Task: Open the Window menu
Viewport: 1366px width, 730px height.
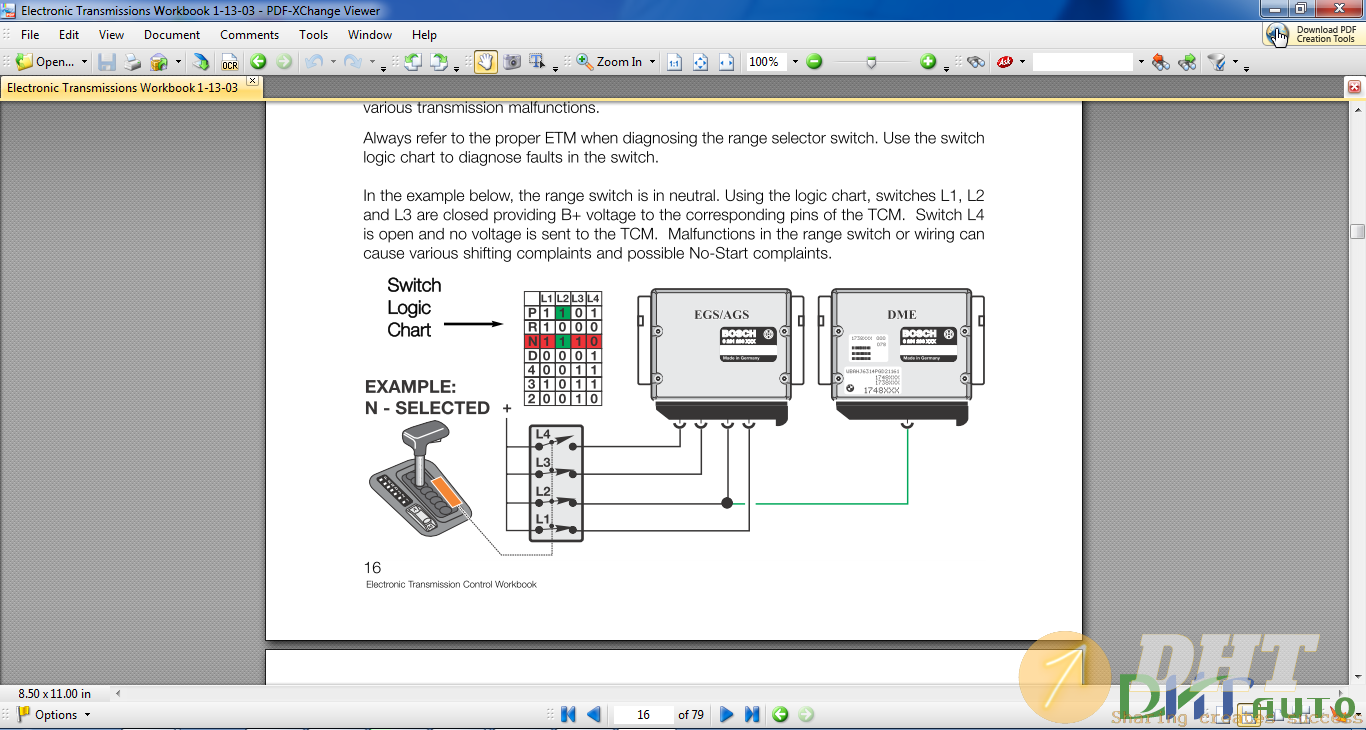Action: [x=370, y=35]
